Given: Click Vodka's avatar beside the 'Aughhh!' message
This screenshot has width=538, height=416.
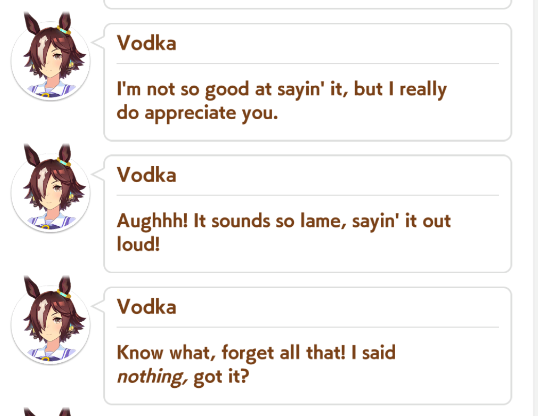Looking at the screenshot, I should click(x=51, y=188).
